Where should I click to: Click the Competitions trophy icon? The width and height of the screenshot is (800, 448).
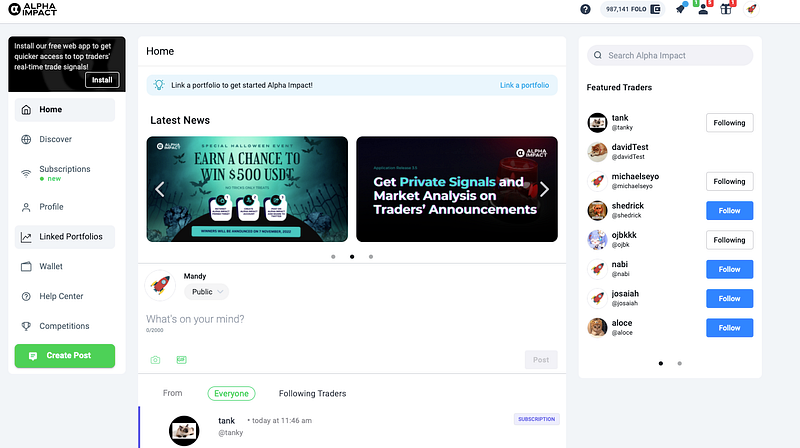(26, 326)
